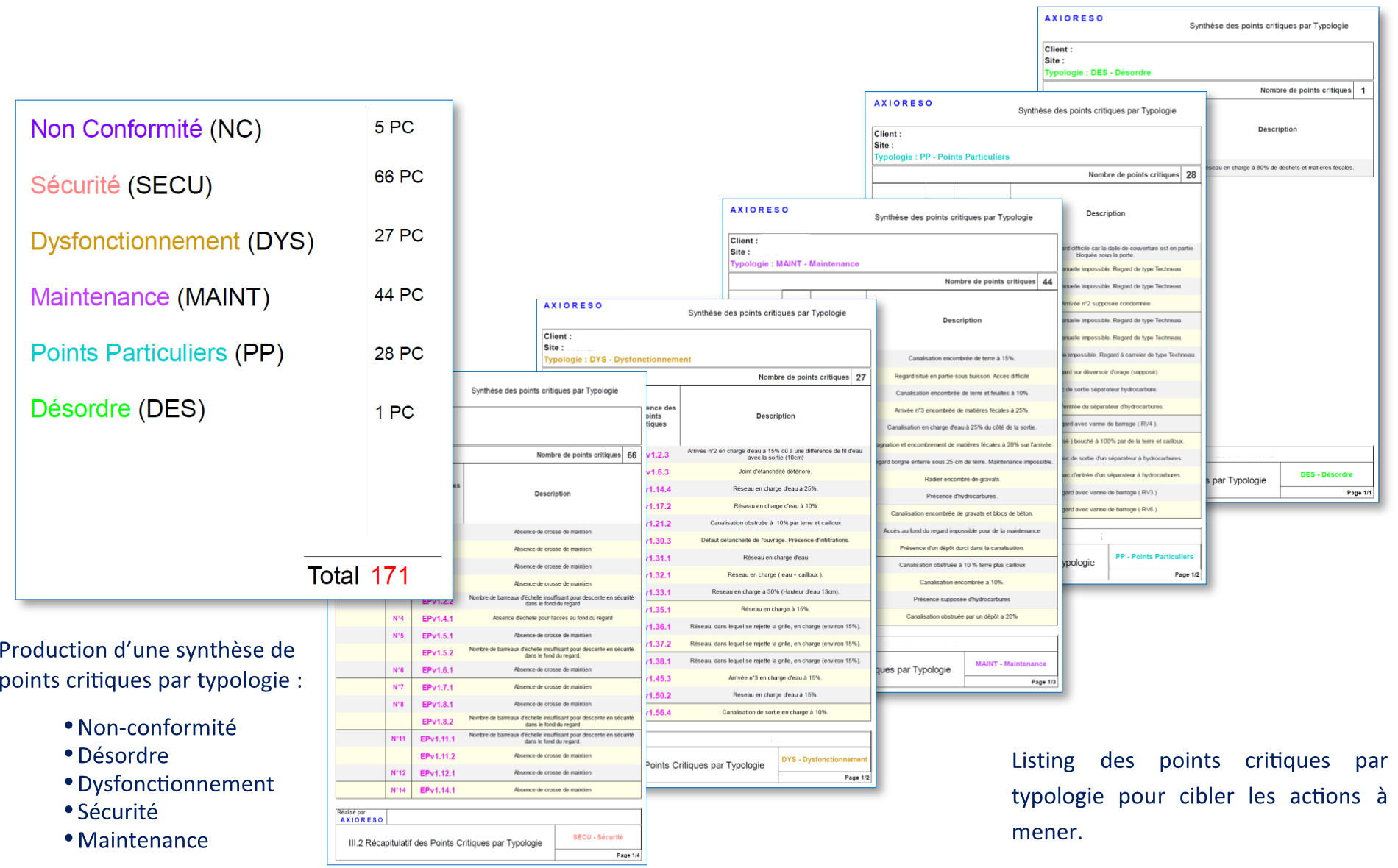Click the 'Listing des points critiques' paragraph

[x=1199, y=796]
